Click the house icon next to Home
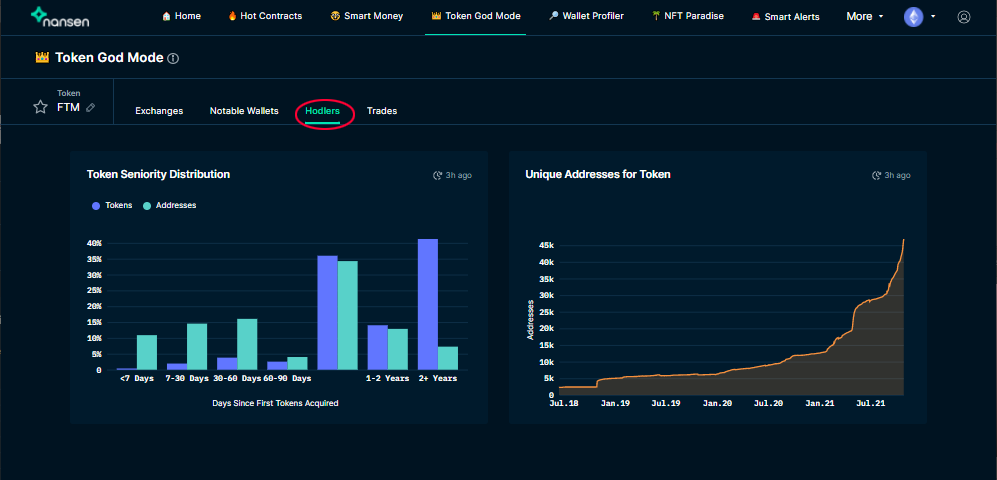Viewport: 997px width, 480px height. (x=167, y=16)
